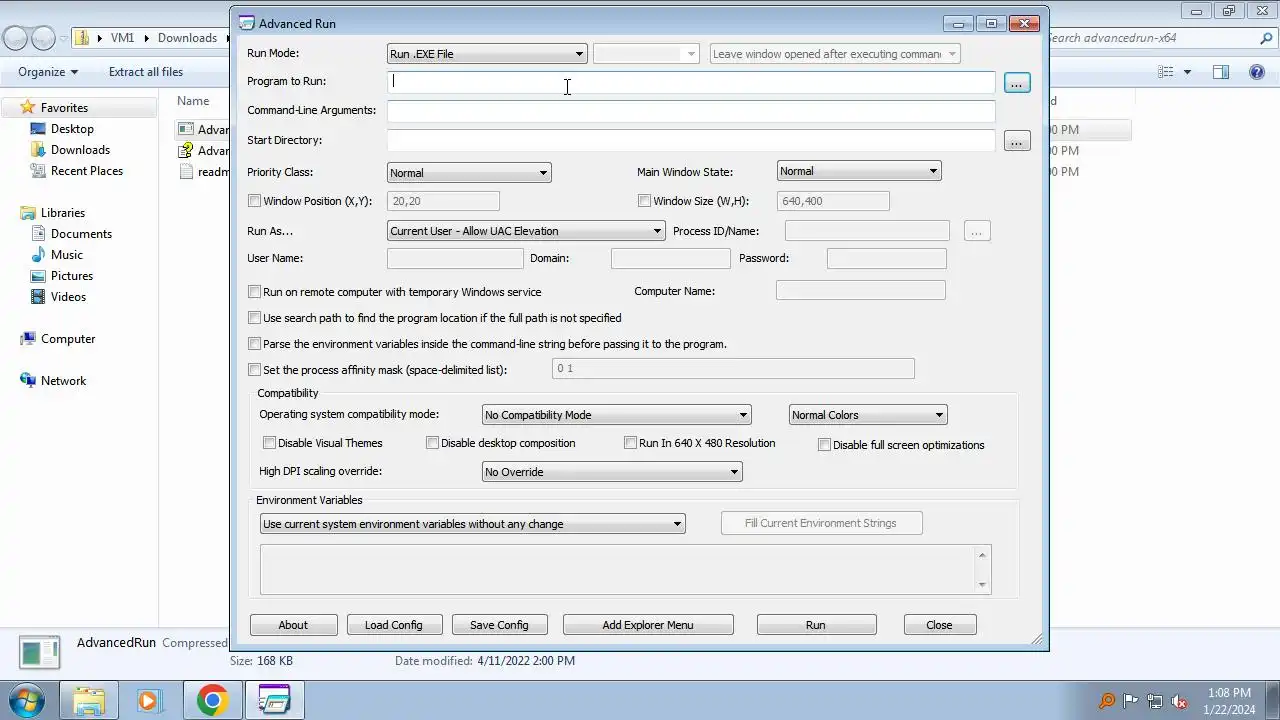Open Recent Places in Explorer sidebar

click(87, 171)
